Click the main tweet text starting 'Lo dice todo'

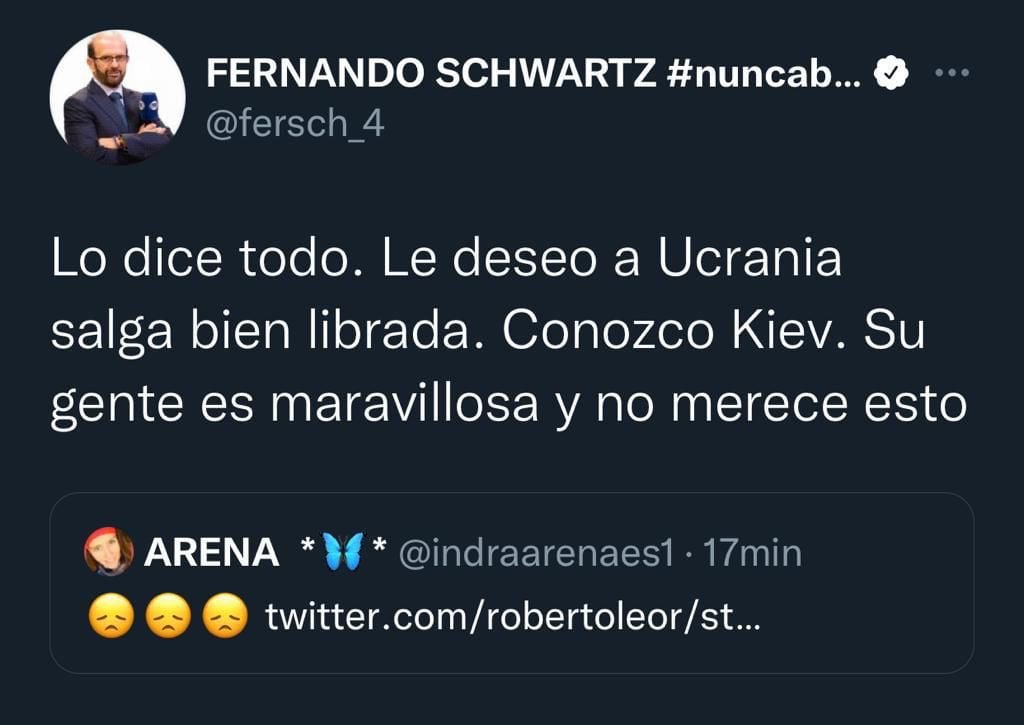(509, 332)
